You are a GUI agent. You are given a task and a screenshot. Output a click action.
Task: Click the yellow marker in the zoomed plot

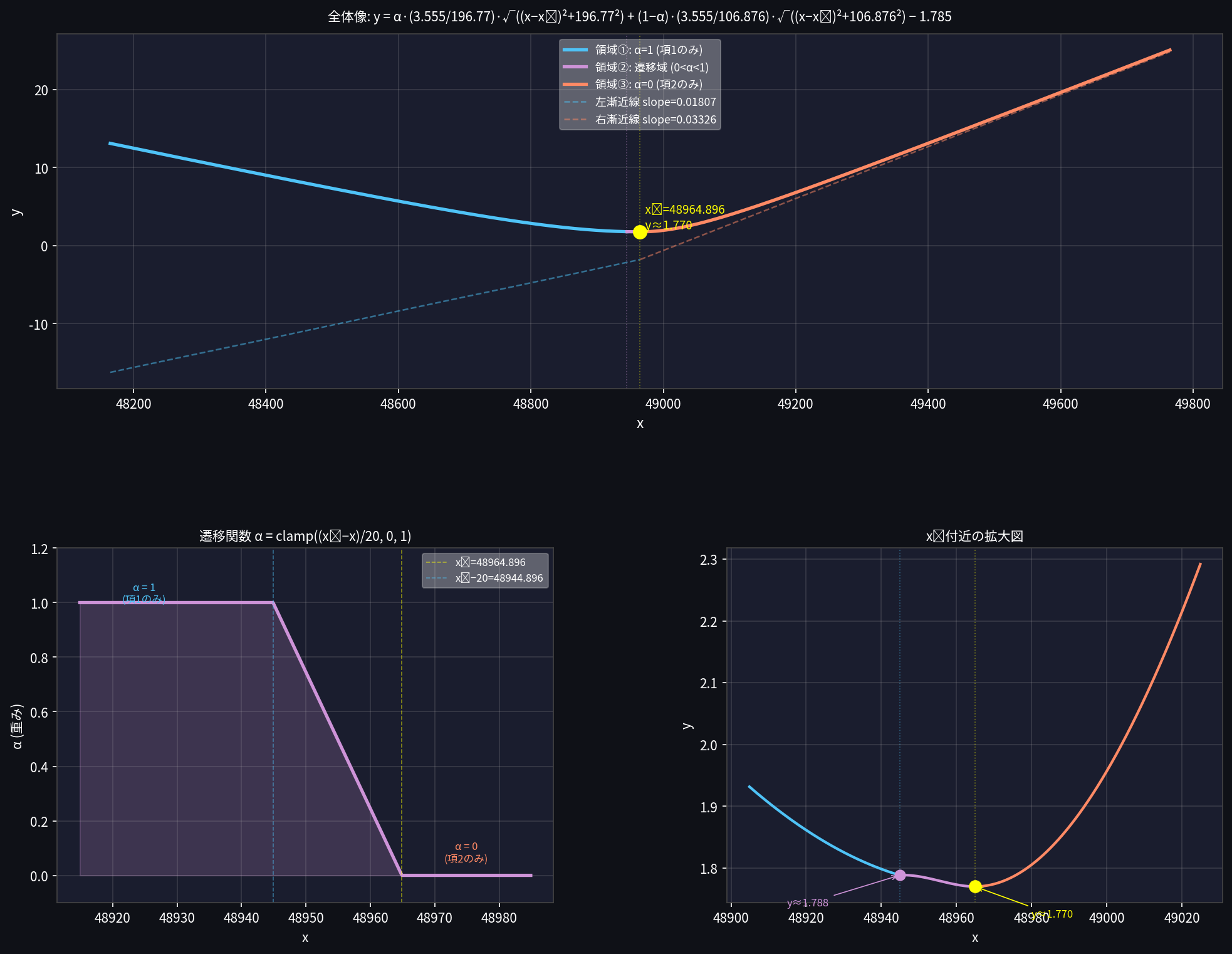click(975, 886)
